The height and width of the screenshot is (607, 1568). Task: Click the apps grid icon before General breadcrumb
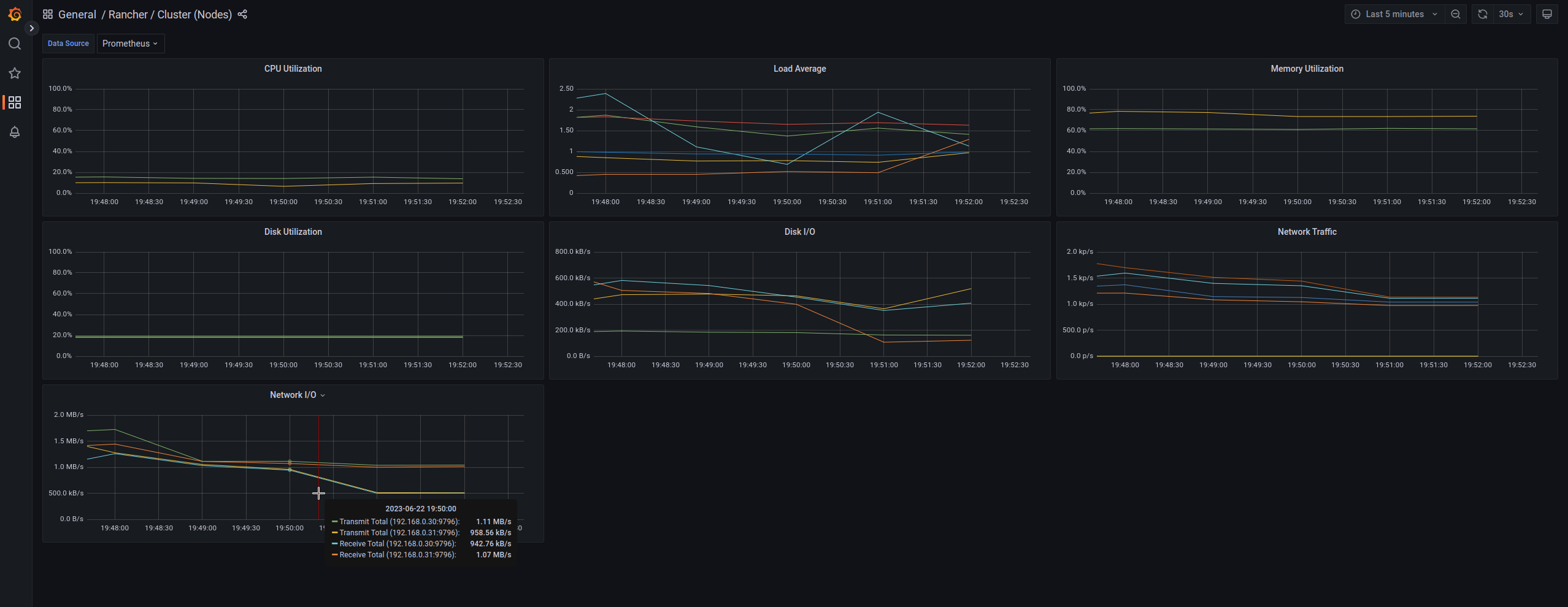48,13
